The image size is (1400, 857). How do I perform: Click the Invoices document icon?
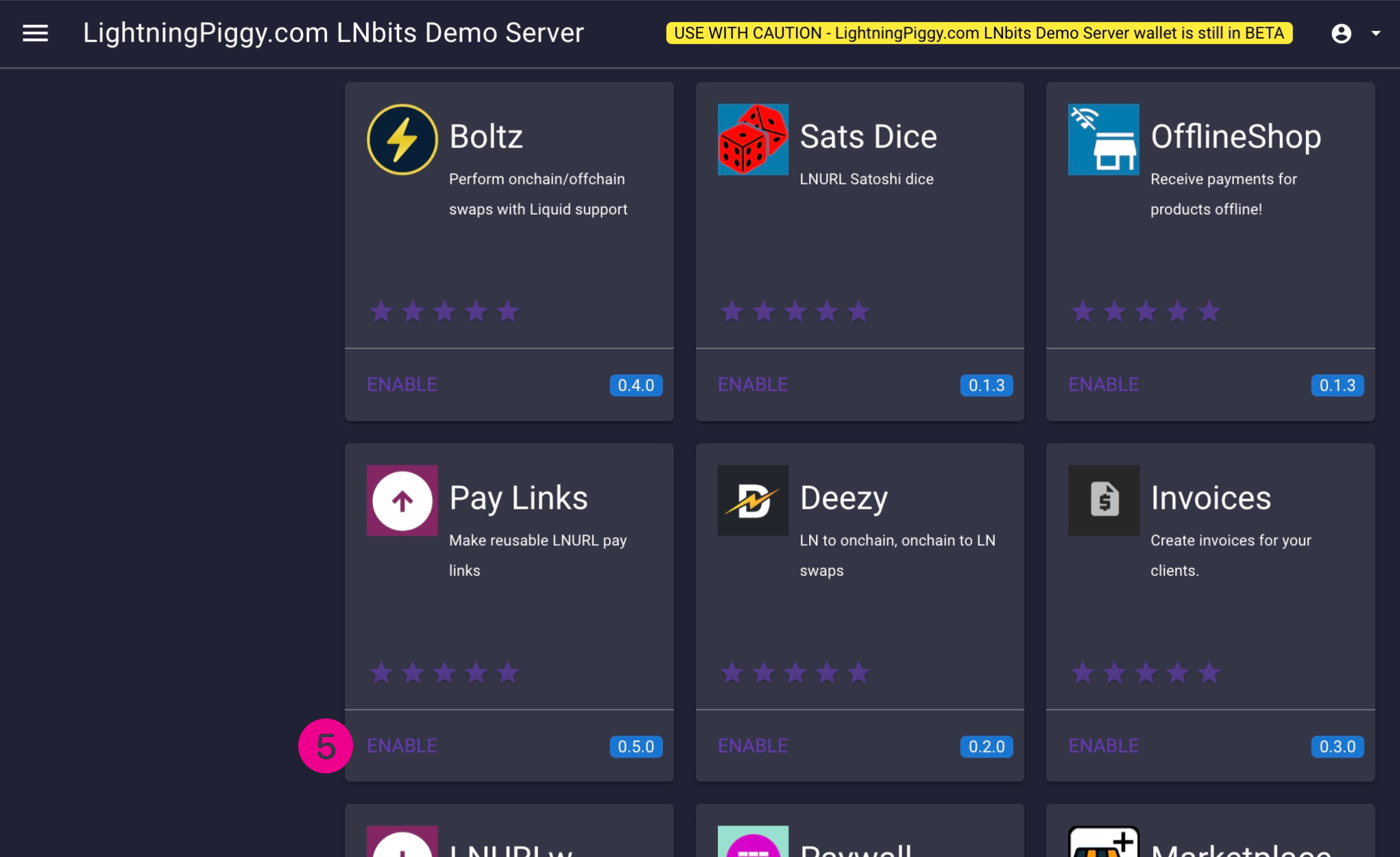click(x=1103, y=500)
